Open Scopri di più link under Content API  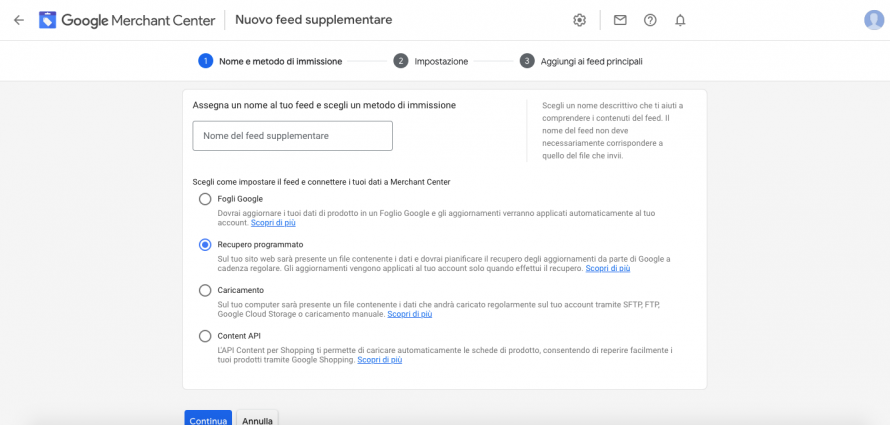tap(380, 360)
